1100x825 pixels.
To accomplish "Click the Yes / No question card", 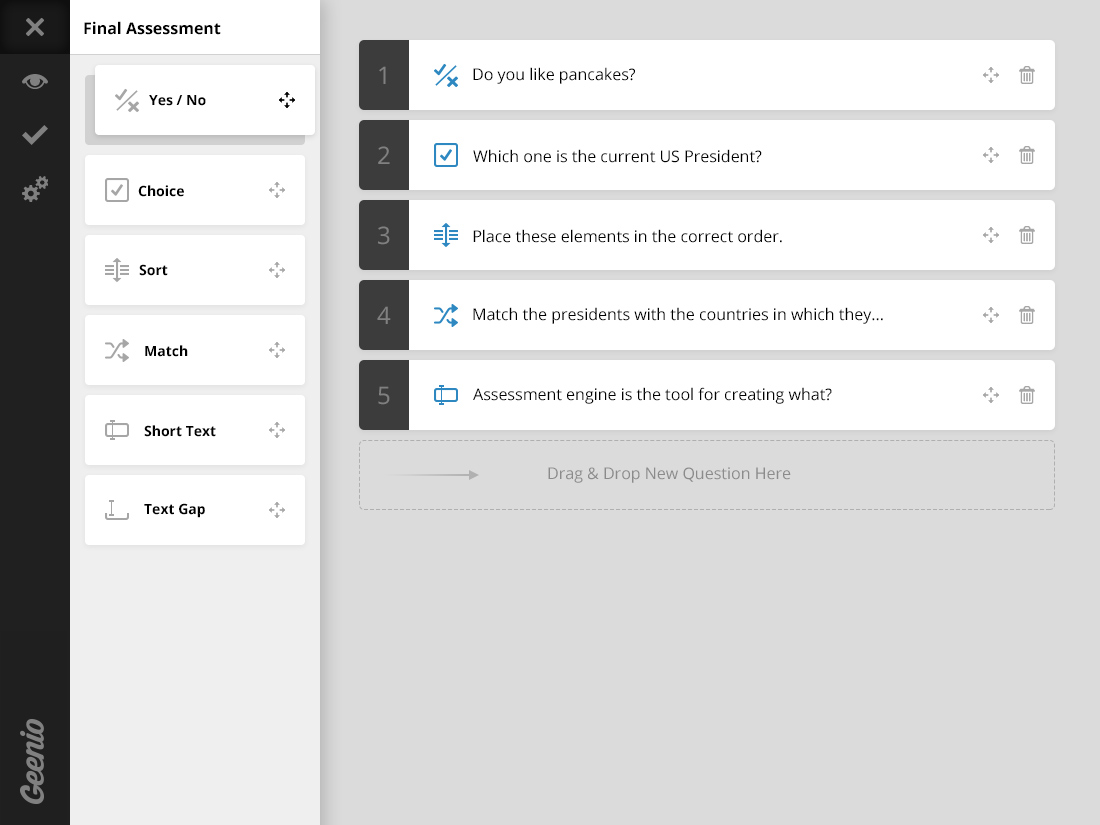I will 205,100.
